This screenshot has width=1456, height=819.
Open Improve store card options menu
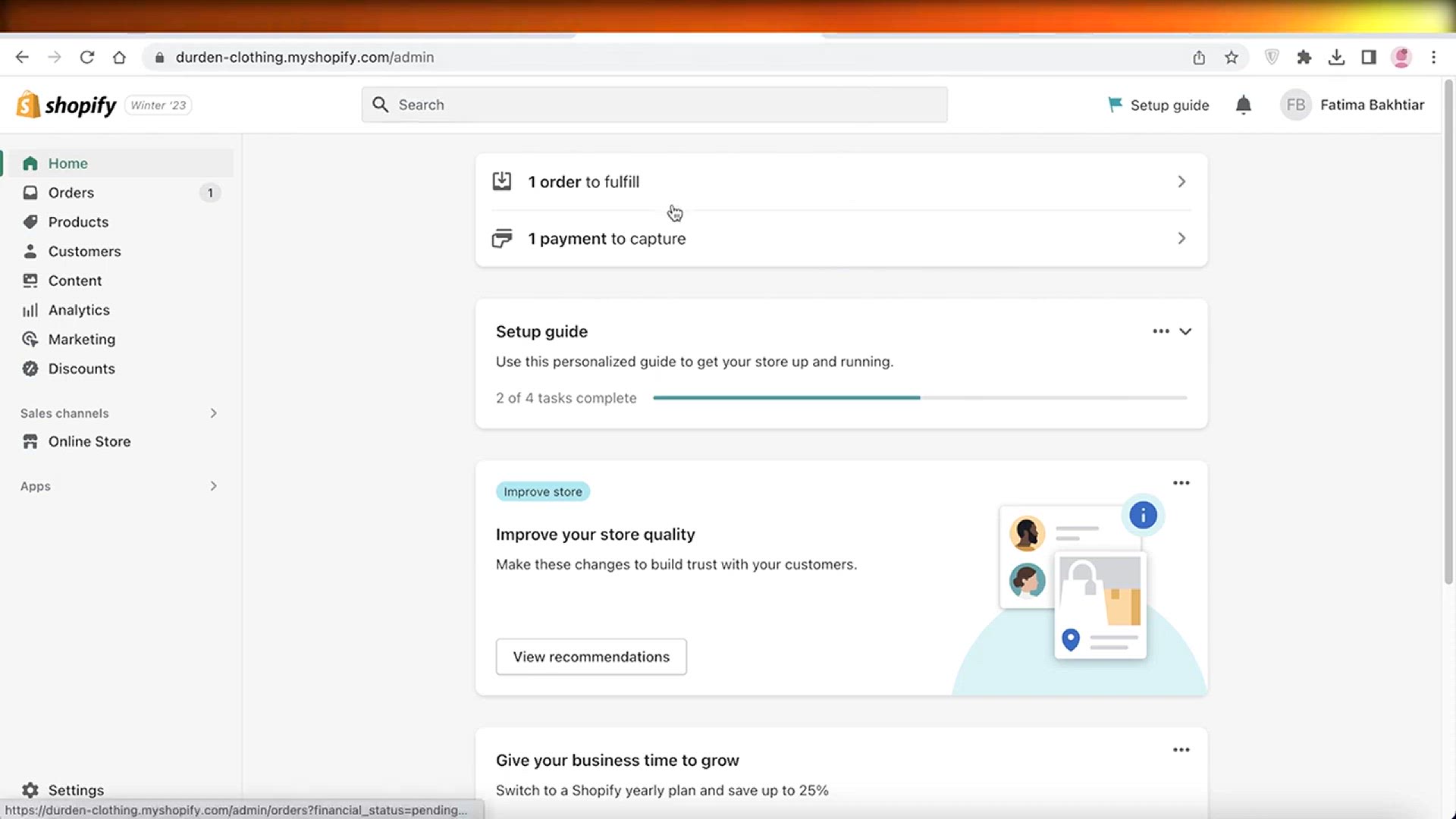[x=1181, y=483]
